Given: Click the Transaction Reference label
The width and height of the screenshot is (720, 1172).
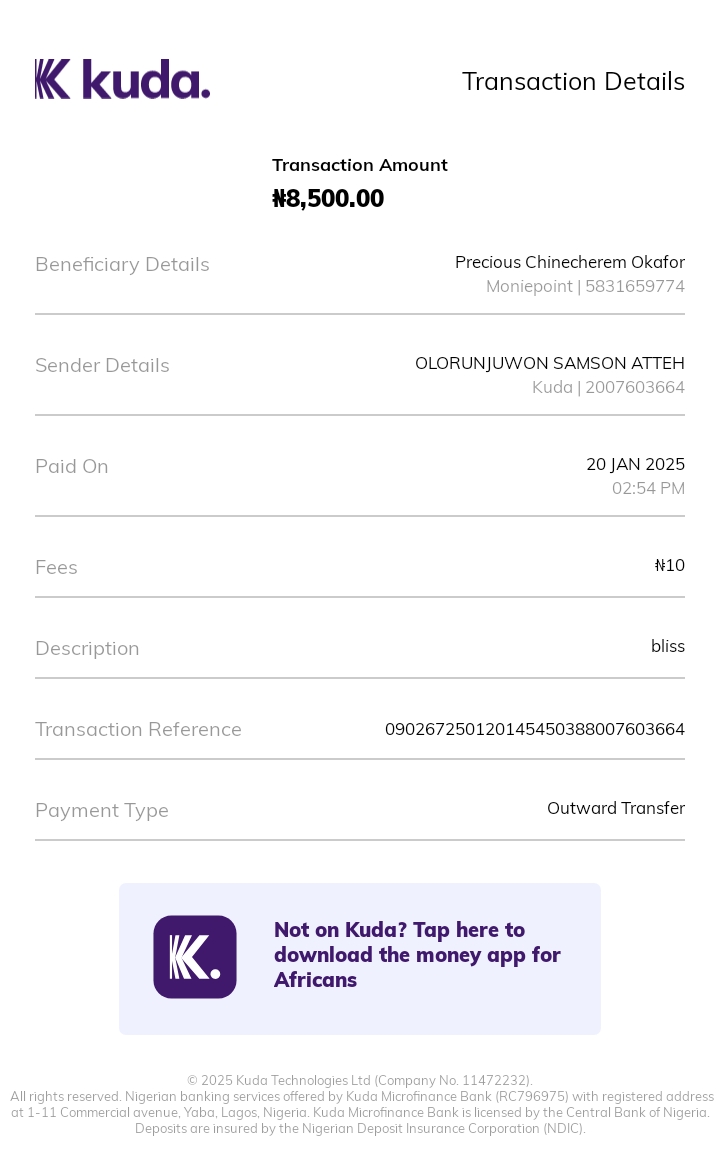Looking at the screenshot, I should (138, 729).
